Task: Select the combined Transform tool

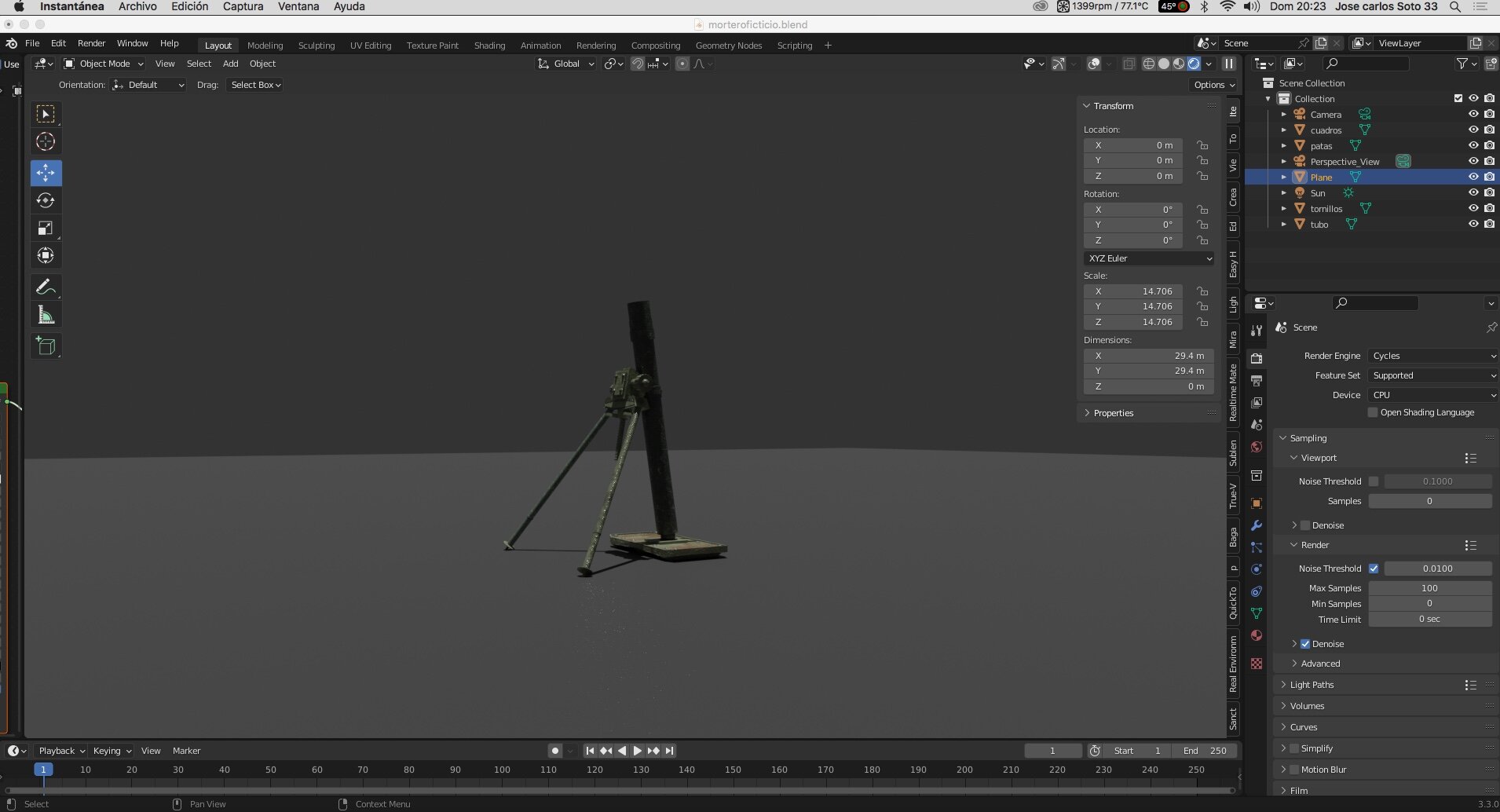Action: point(46,255)
